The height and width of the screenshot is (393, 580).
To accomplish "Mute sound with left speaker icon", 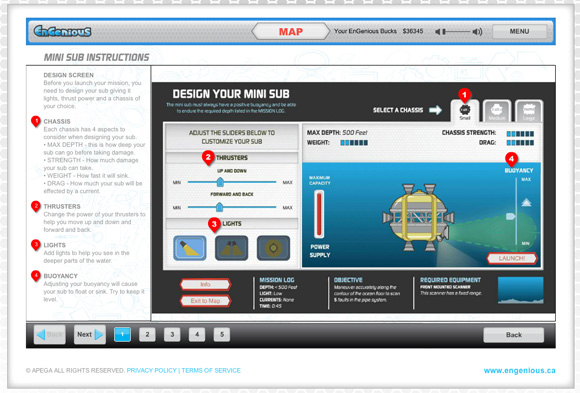I will pos(438,32).
